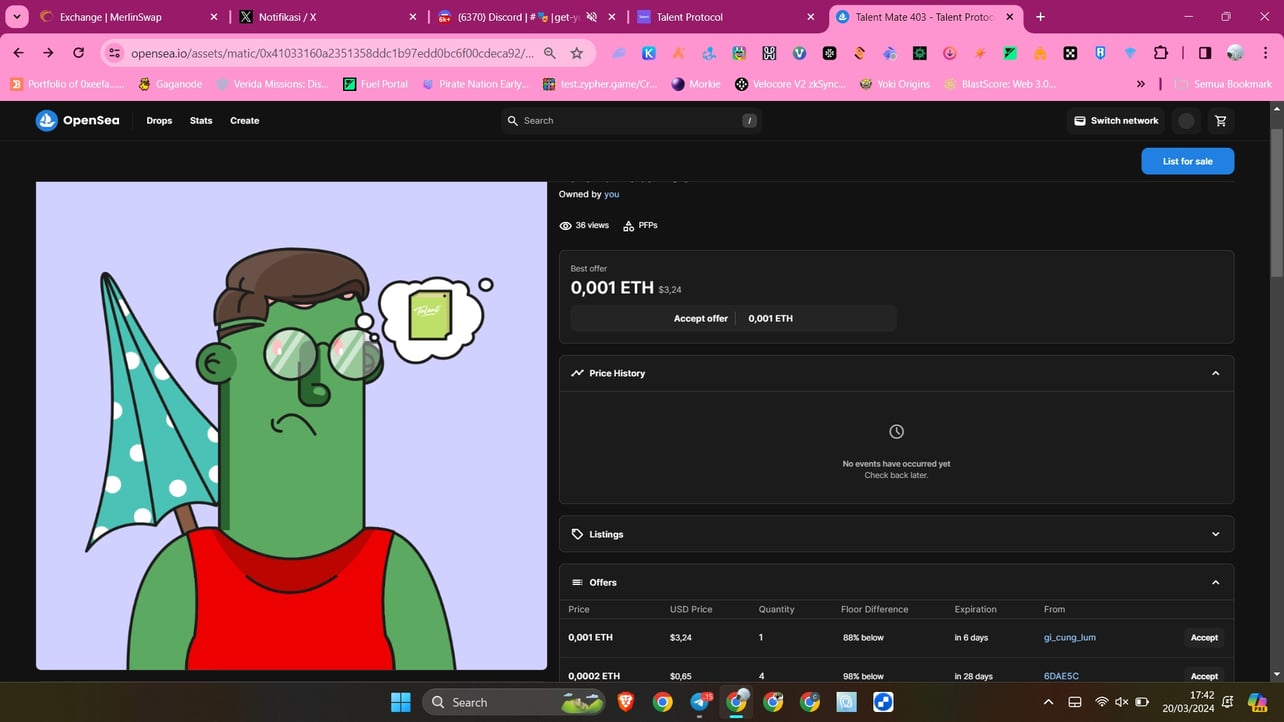Open the Yoki Origins bookmark
The width and height of the screenshot is (1284, 722).
click(896, 84)
